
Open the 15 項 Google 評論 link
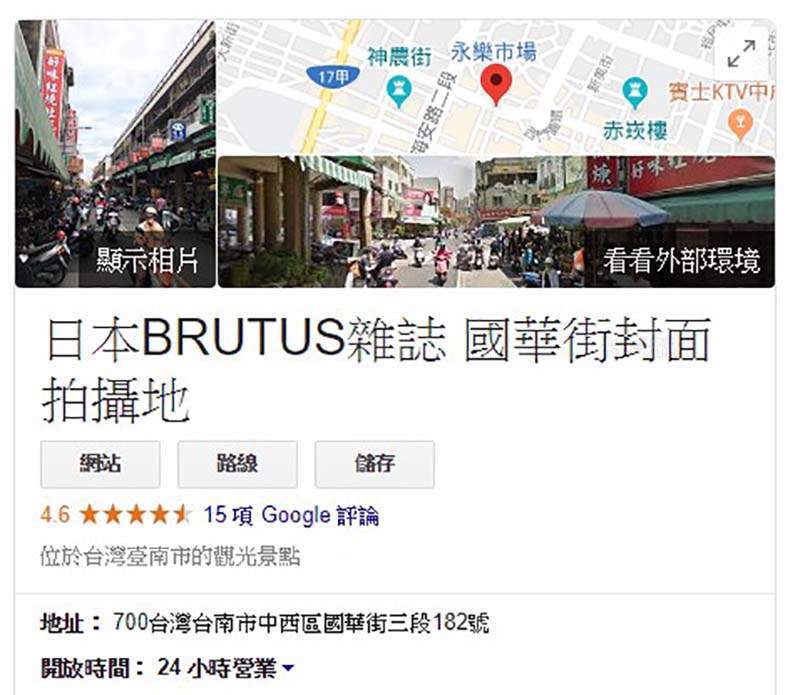click(291, 515)
